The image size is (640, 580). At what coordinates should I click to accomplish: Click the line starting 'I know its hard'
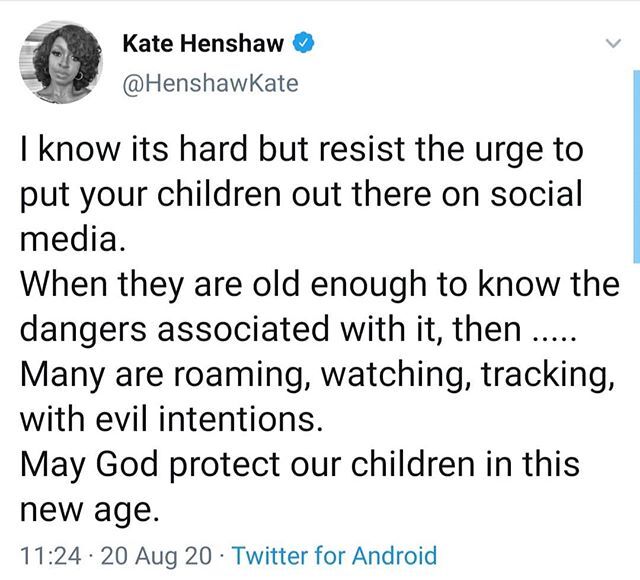[x=302, y=149]
